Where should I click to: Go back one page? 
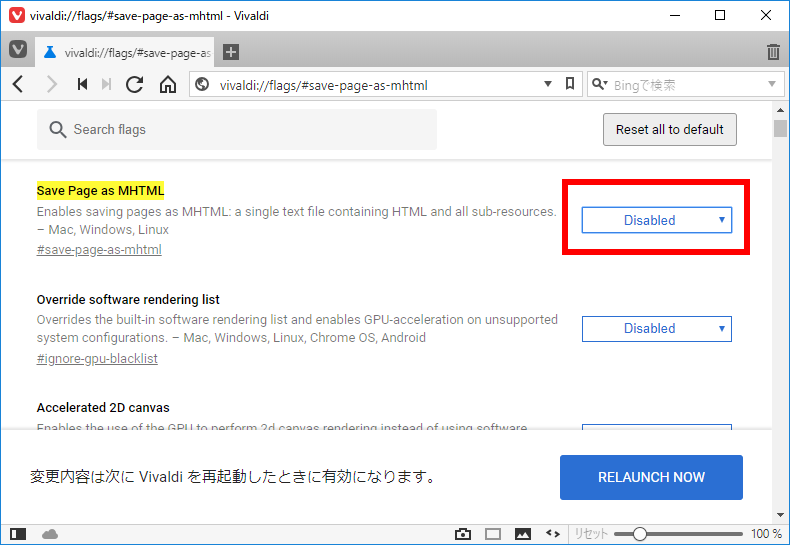(18, 84)
